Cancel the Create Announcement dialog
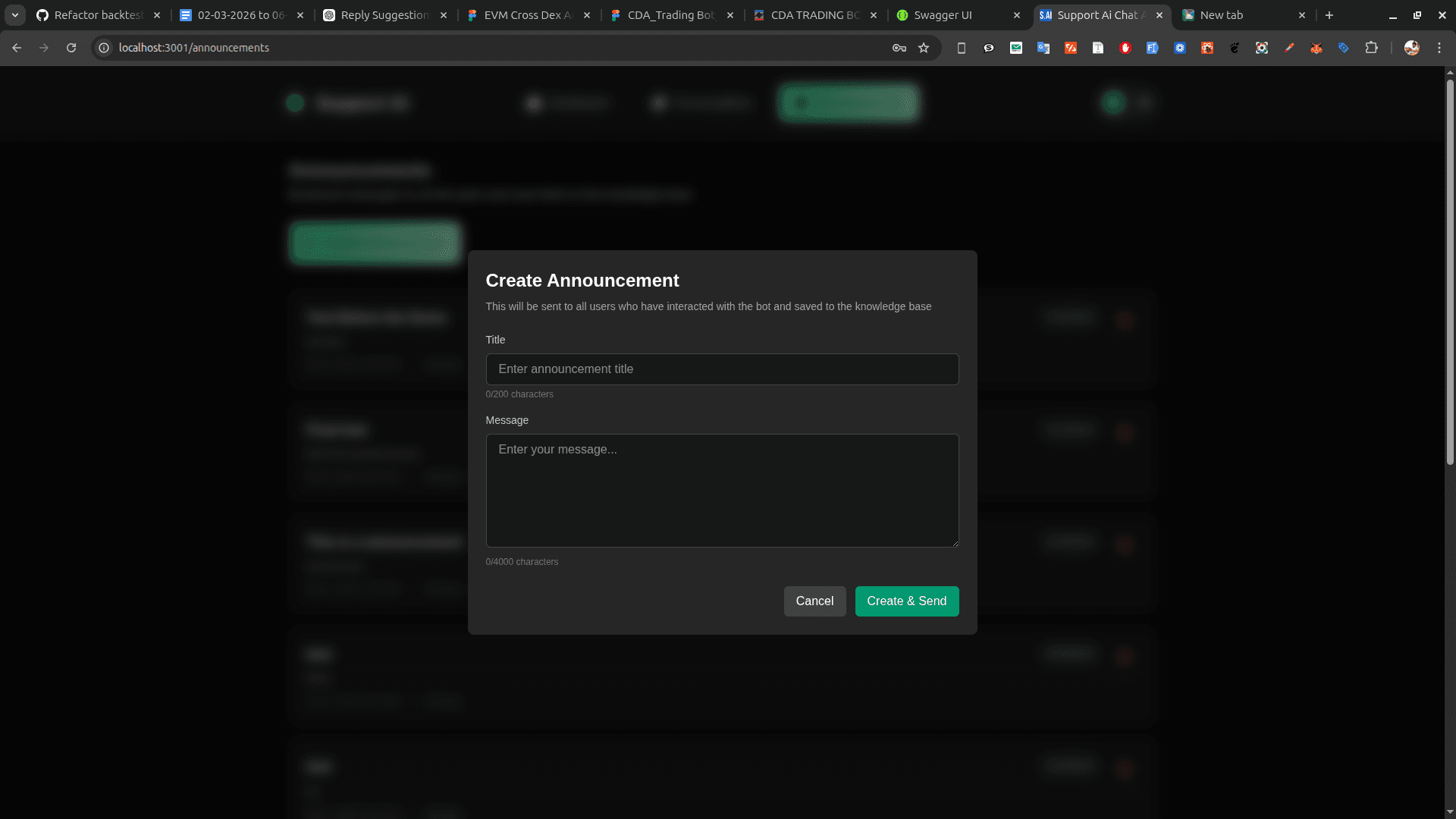 [814, 601]
